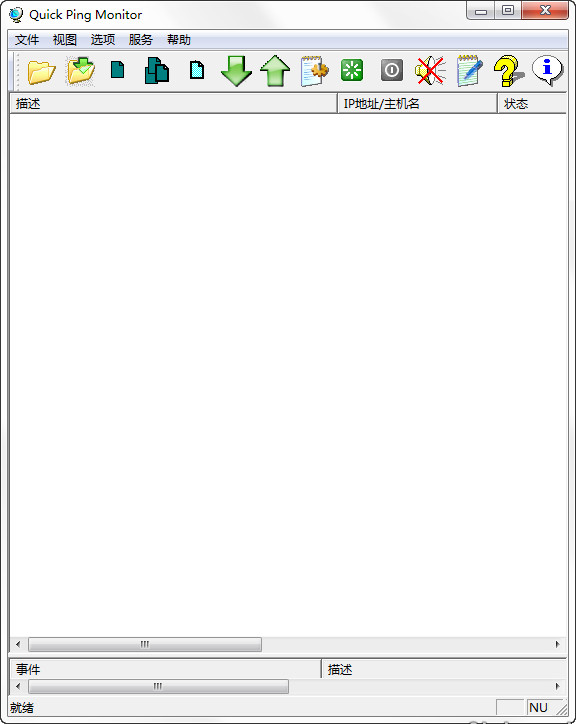The height and width of the screenshot is (724, 576).
Task: Click the multiple teal documents icon
Action: point(157,71)
